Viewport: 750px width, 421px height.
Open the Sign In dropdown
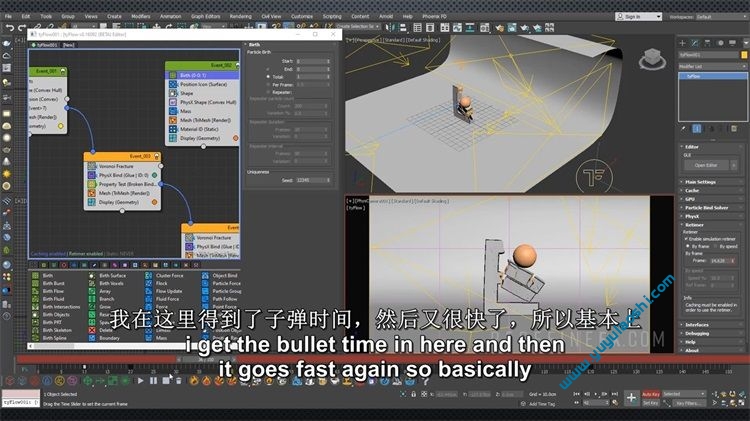tap(639, 17)
